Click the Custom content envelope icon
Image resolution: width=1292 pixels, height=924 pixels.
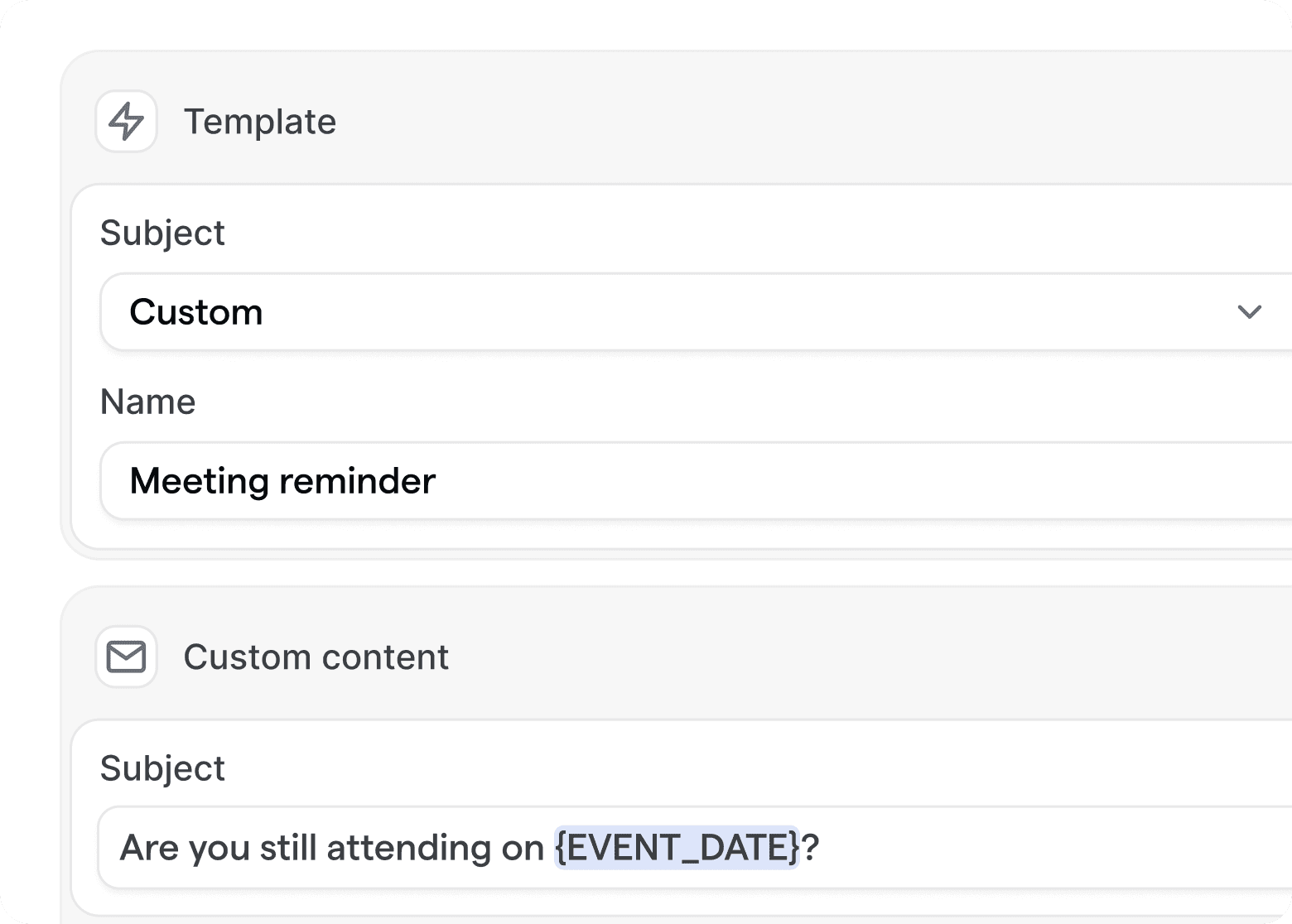coord(126,657)
